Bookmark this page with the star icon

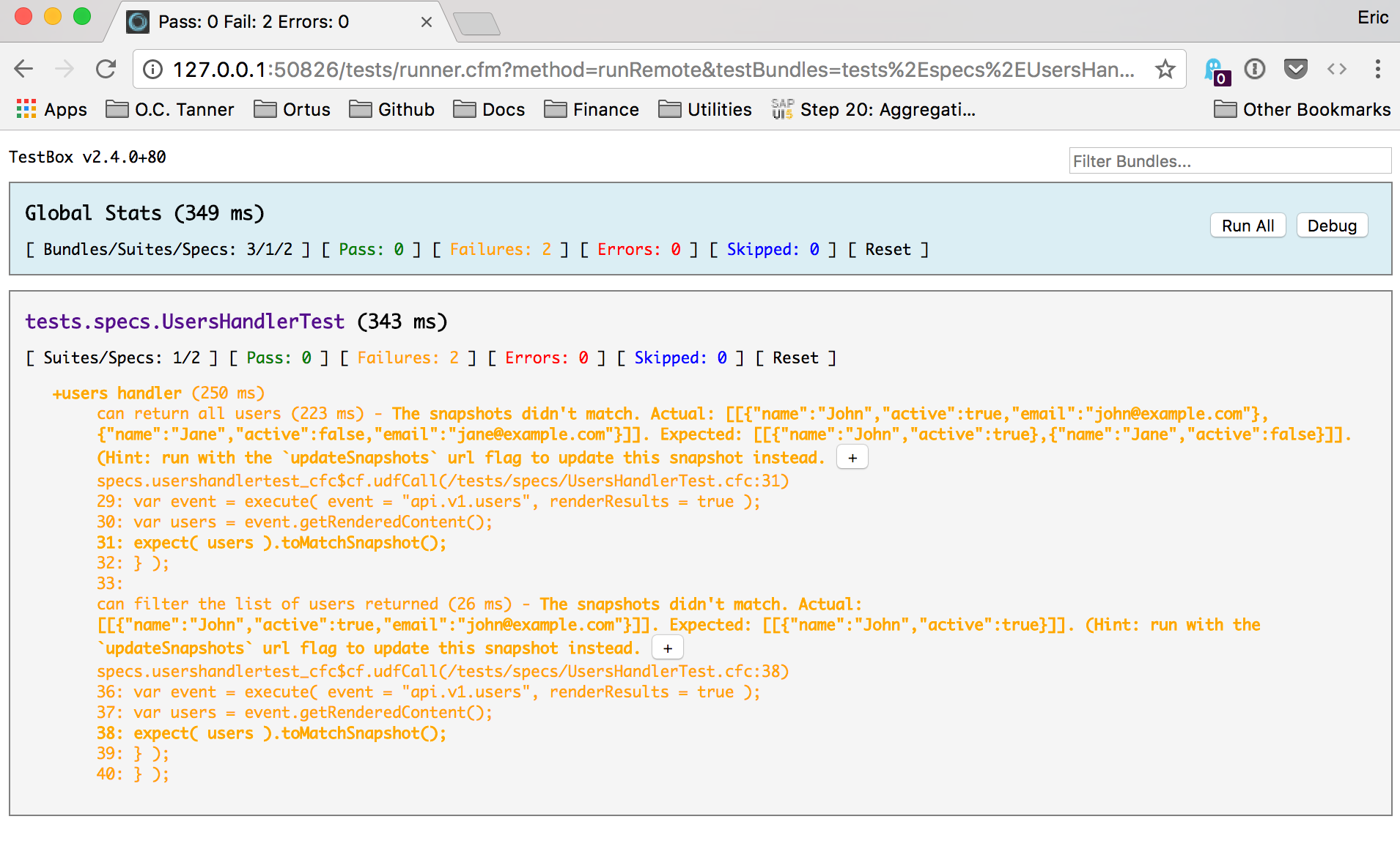click(x=1165, y=70)
